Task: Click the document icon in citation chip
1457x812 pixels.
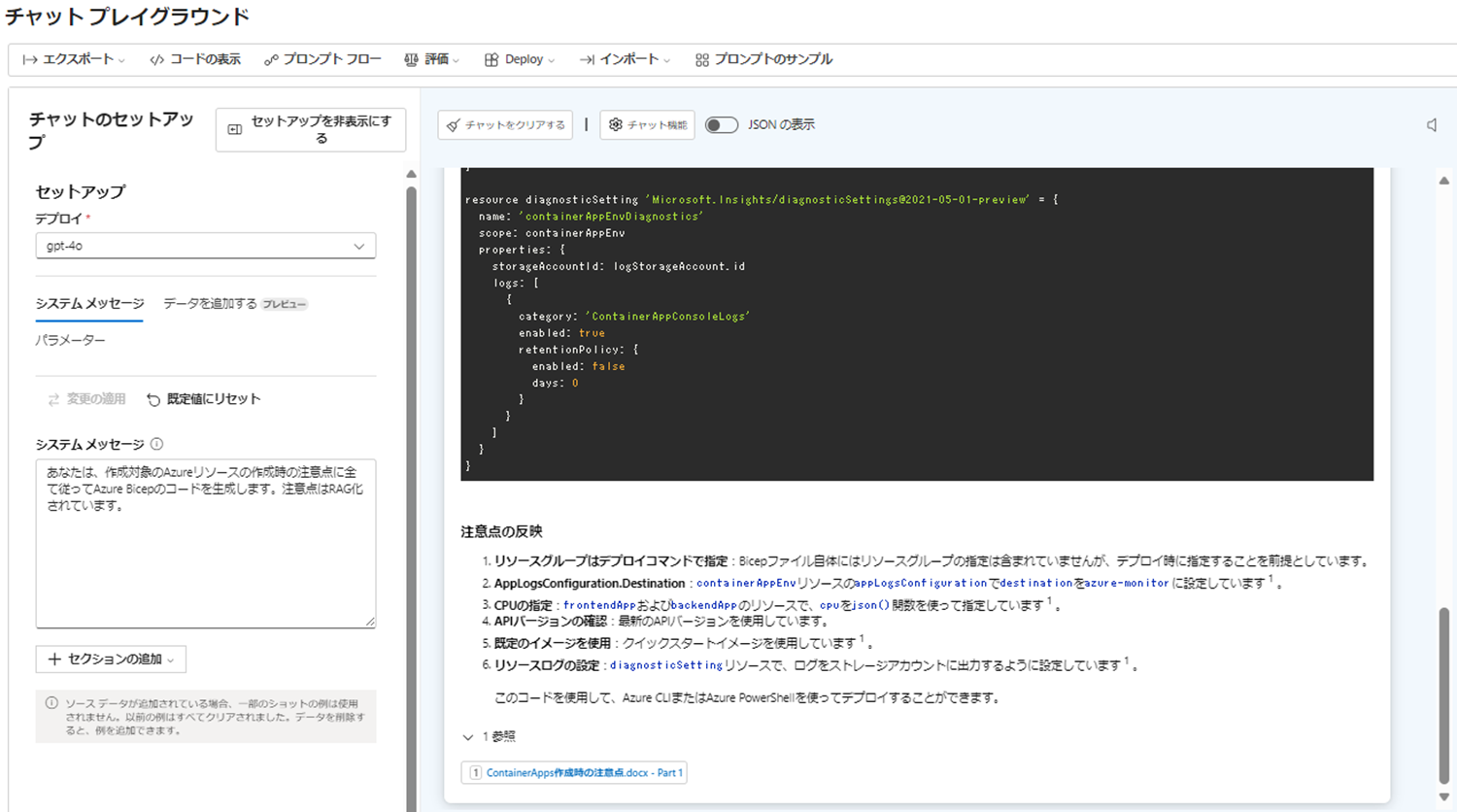Action: (475, 773)
